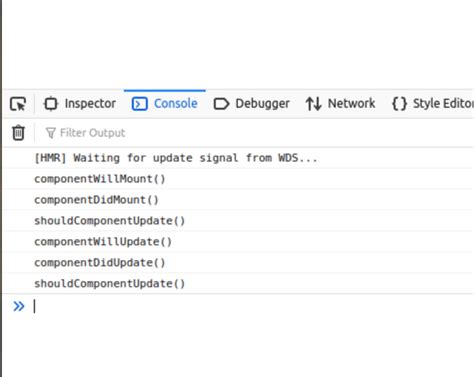Activate the element picker icon

coord(18,104)
